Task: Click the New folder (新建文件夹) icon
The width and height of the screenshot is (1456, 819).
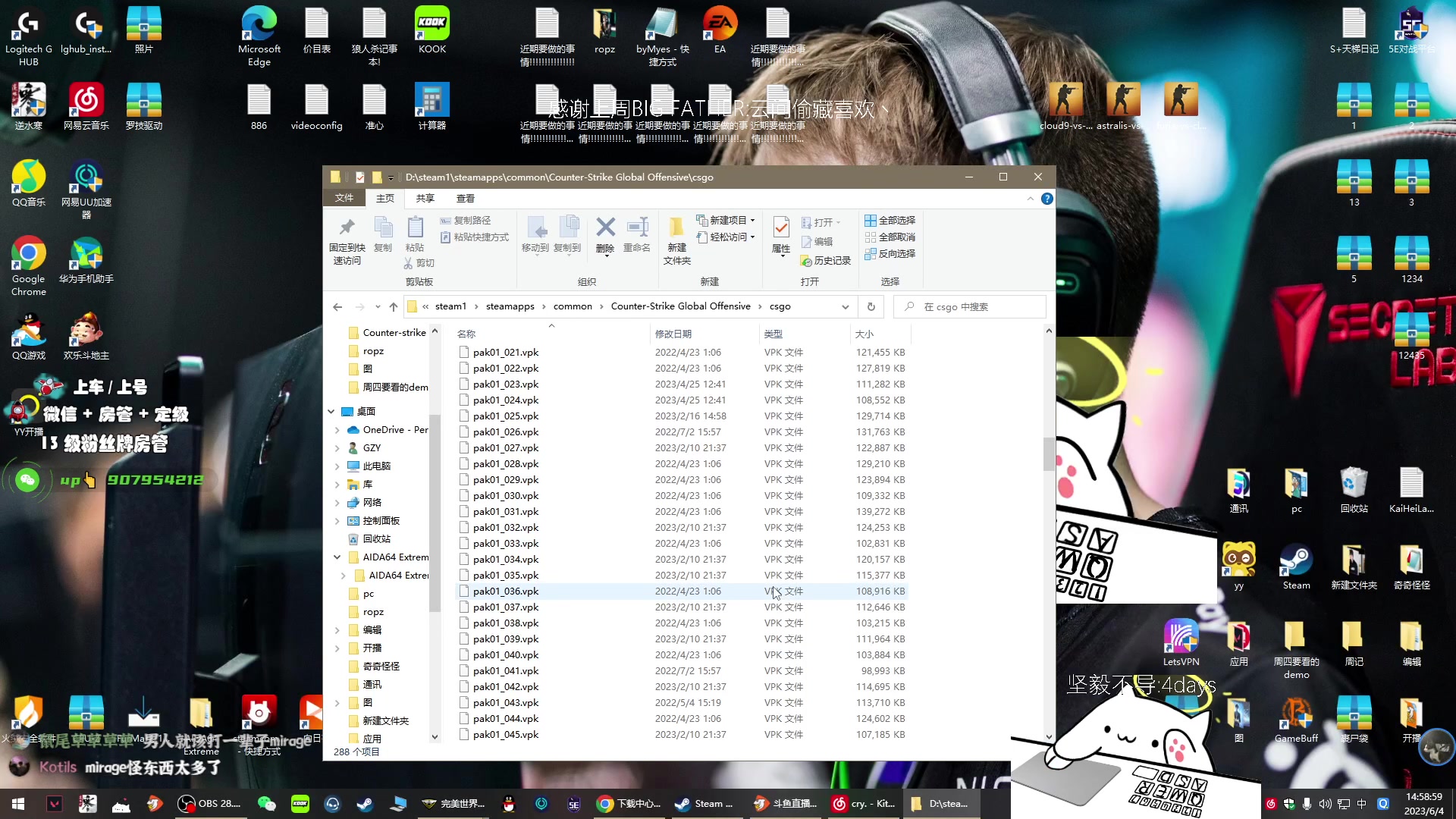Action: pos(676,227)
